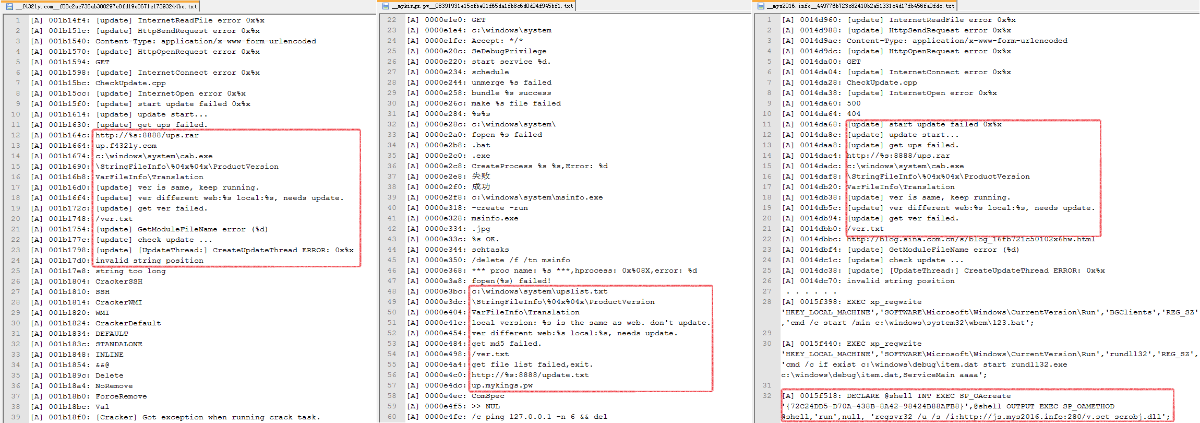
Task: Click 'string too long' line in left pane
Action: pyautogui.click(x=130, y=273)
